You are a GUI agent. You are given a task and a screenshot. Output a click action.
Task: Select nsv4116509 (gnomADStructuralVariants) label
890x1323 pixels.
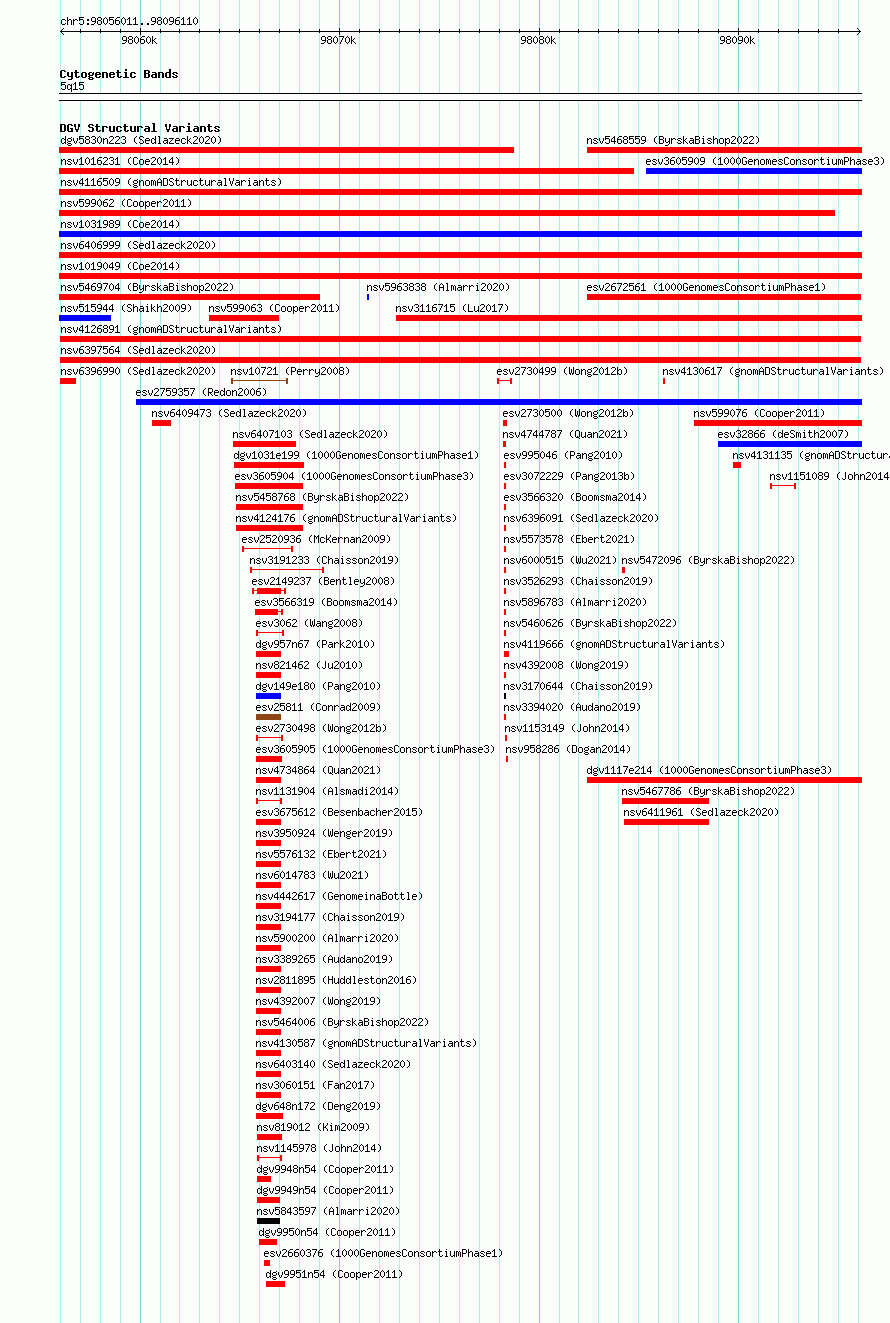[x=171, y=183]
